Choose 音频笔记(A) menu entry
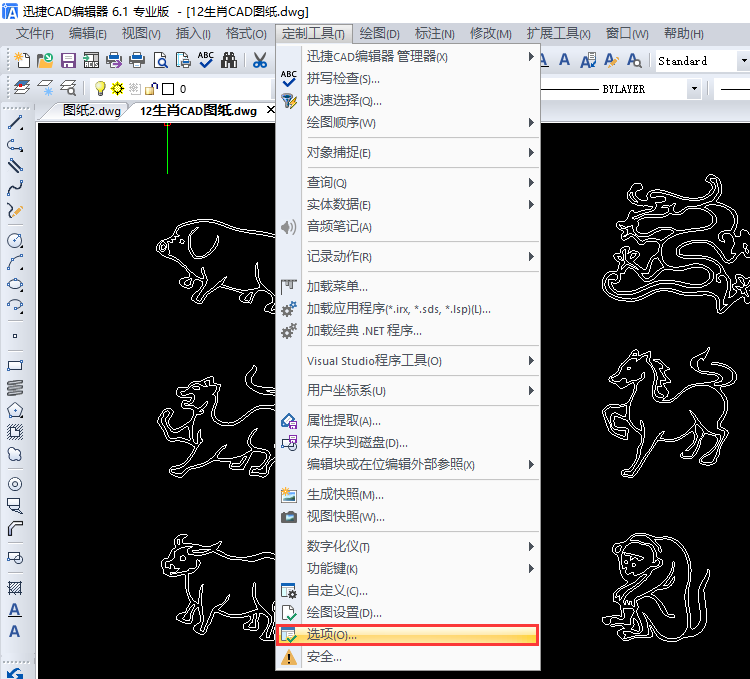 (x=408, y=226)
